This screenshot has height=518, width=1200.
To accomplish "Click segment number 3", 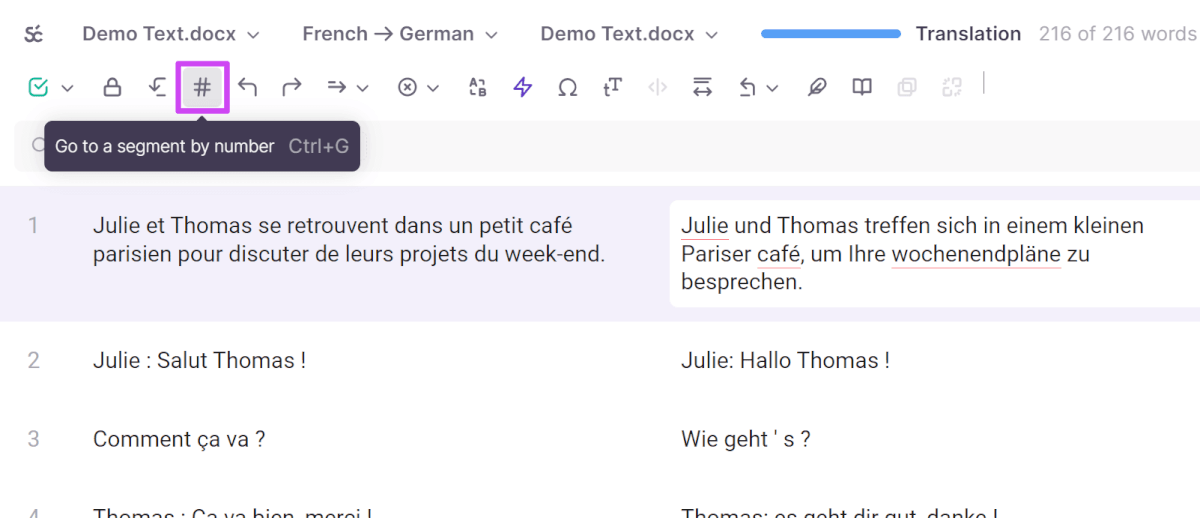I will point(33,438).
